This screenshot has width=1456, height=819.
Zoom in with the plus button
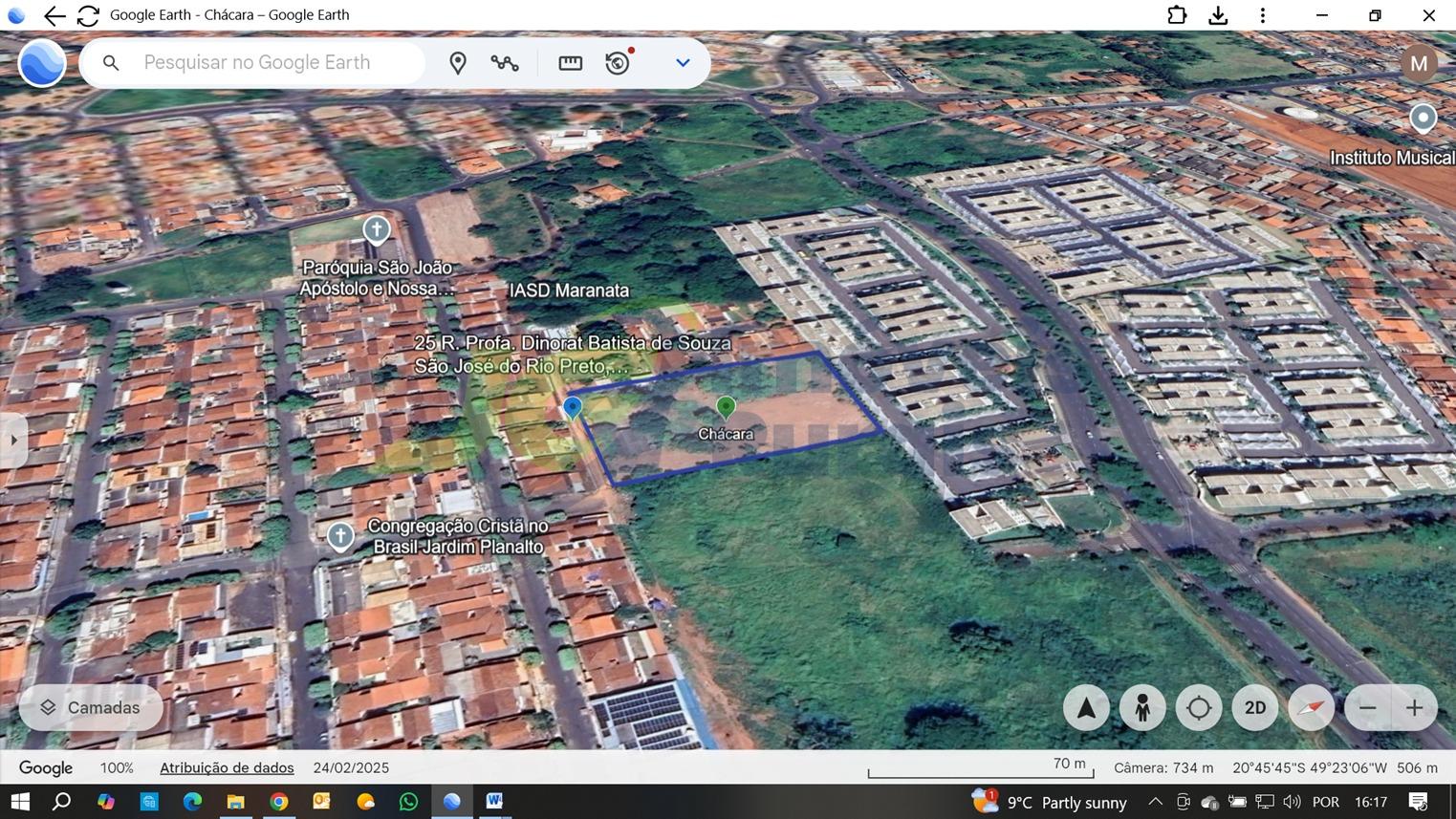(x=1414, y=708)
